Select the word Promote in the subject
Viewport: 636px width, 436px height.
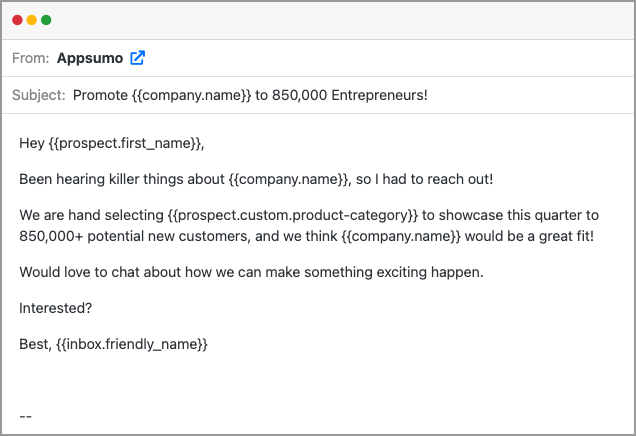(x=100, y=95)
